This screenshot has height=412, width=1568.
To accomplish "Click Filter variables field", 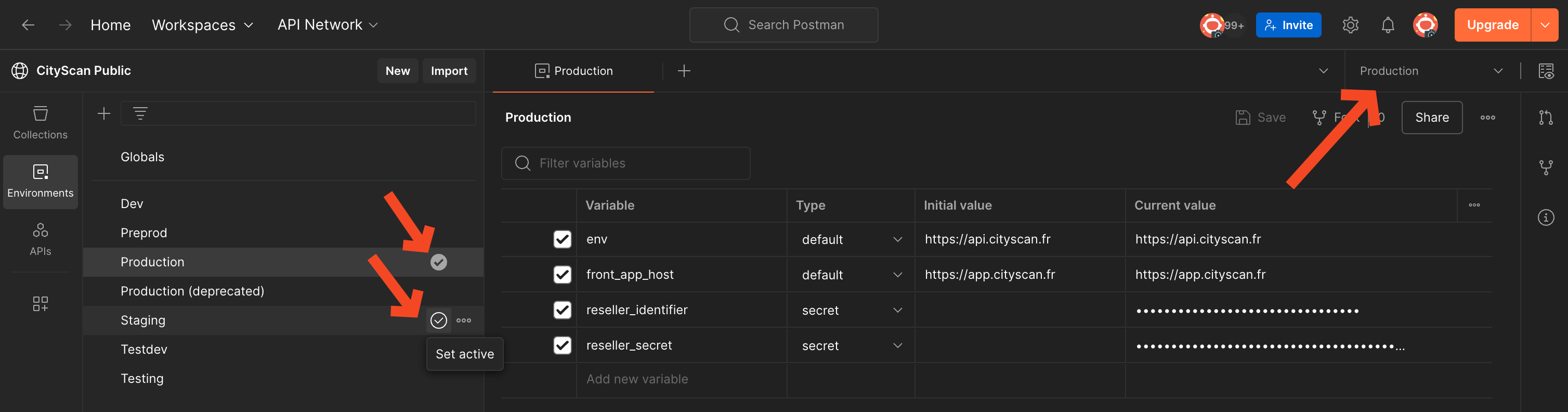I will (x=626, y=163).
